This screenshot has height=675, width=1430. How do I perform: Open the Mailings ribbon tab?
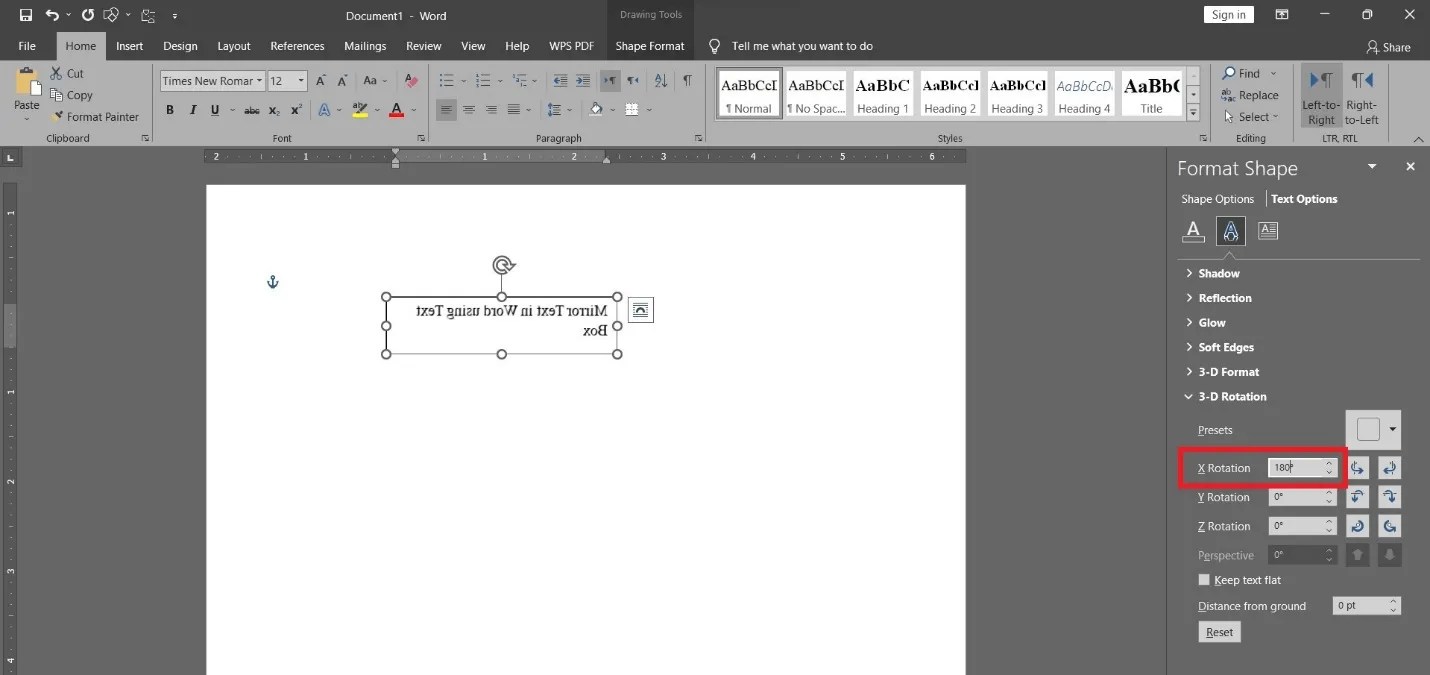[x=364, y=45]
